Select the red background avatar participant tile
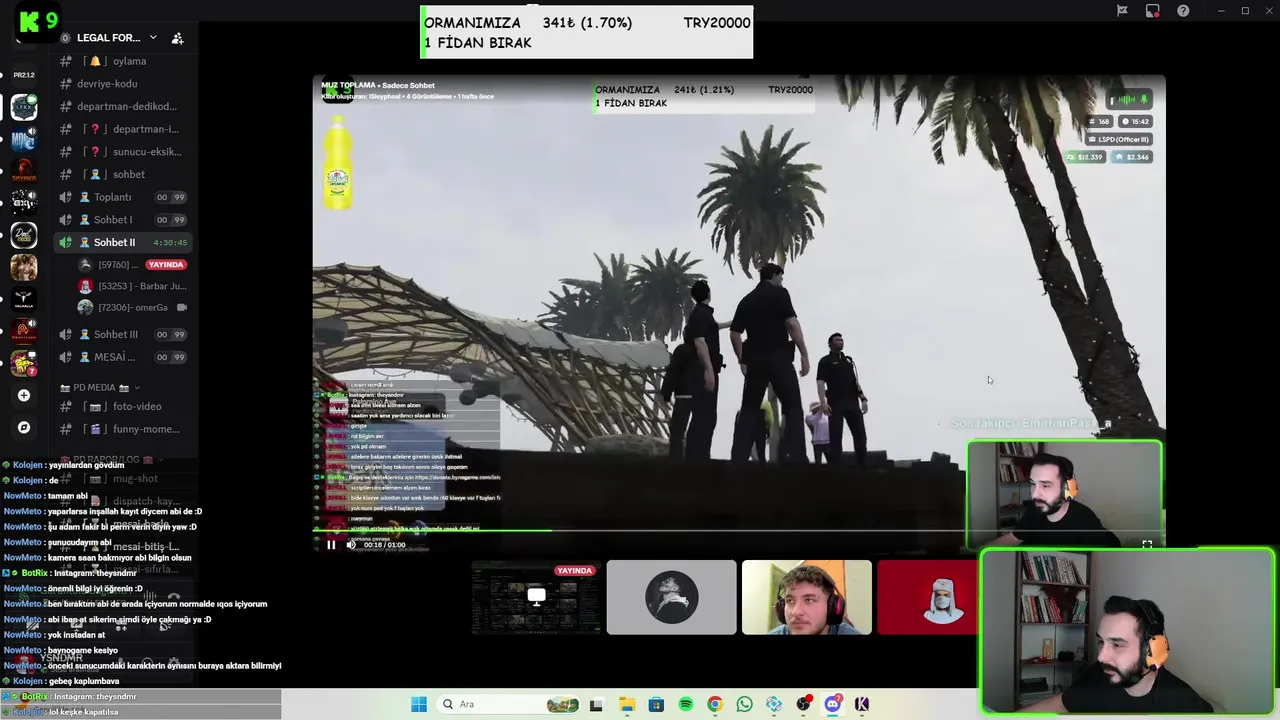This screenshot has height=720, width=1280. (929, 597)
